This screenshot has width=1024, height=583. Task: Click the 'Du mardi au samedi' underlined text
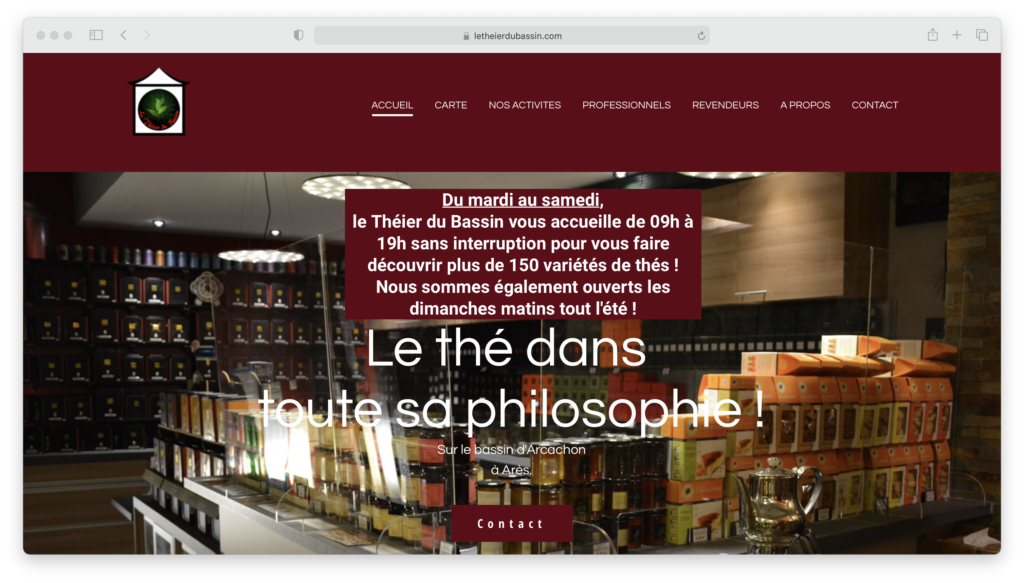pos(522,200)
